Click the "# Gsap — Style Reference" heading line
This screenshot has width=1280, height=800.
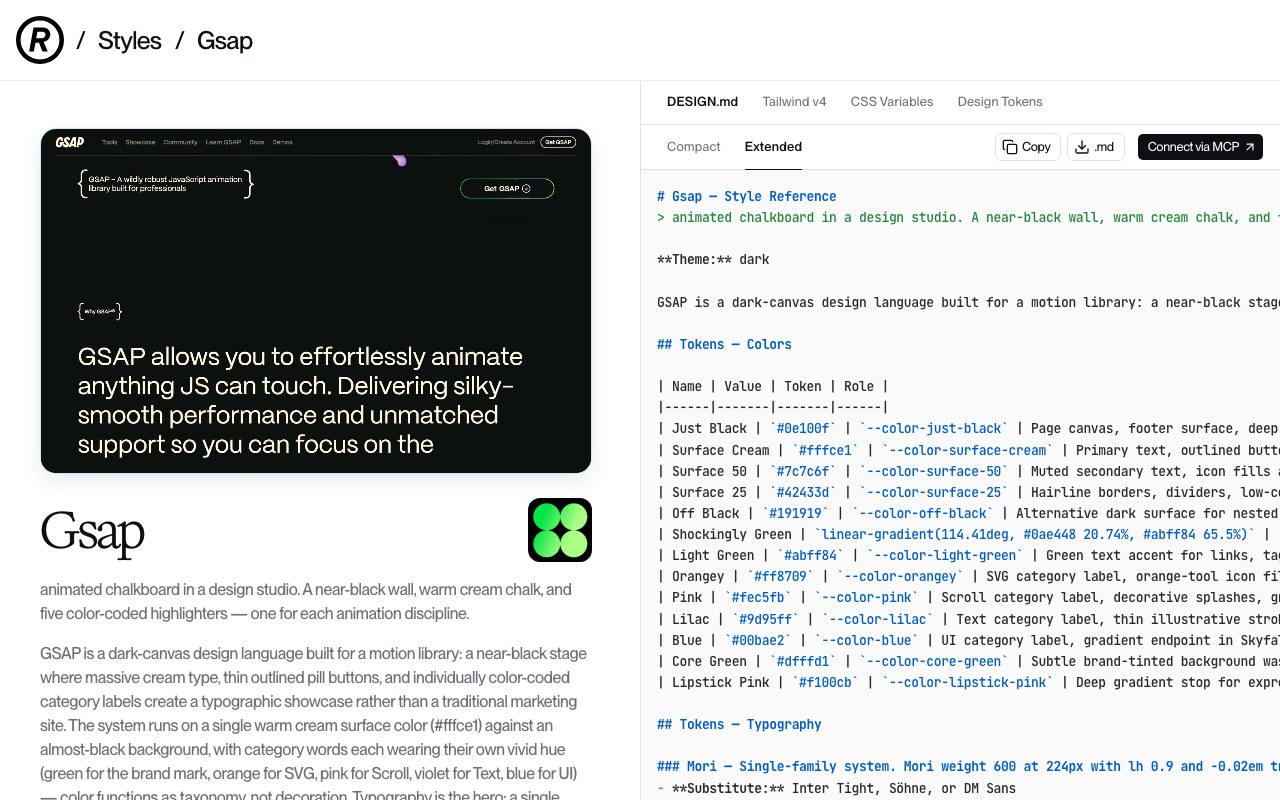click(x=747, y=197)
